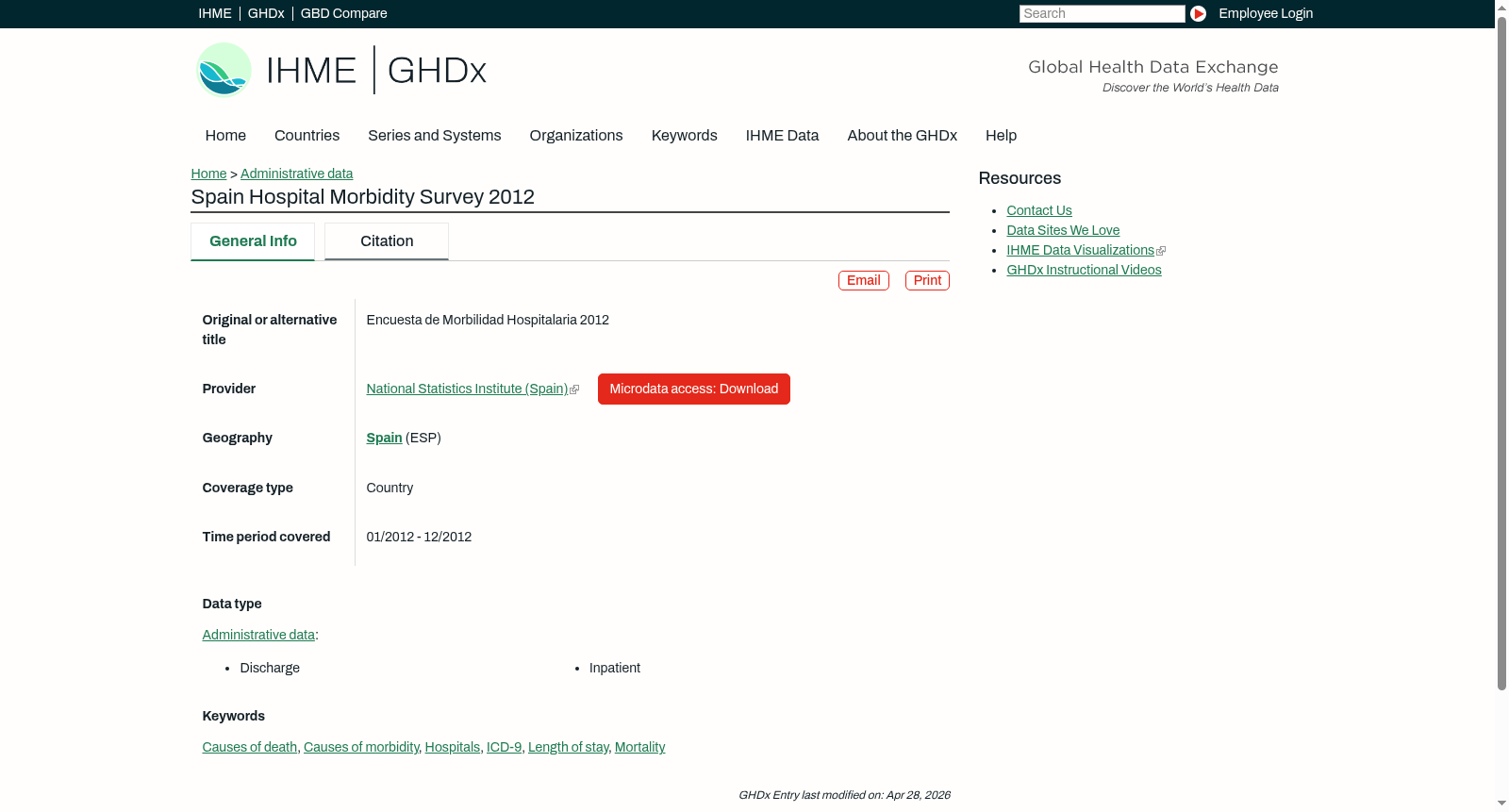Screen dimensions: 1509x812
Task: Open Data Sites We Love link
Action: coord(1063,230)
